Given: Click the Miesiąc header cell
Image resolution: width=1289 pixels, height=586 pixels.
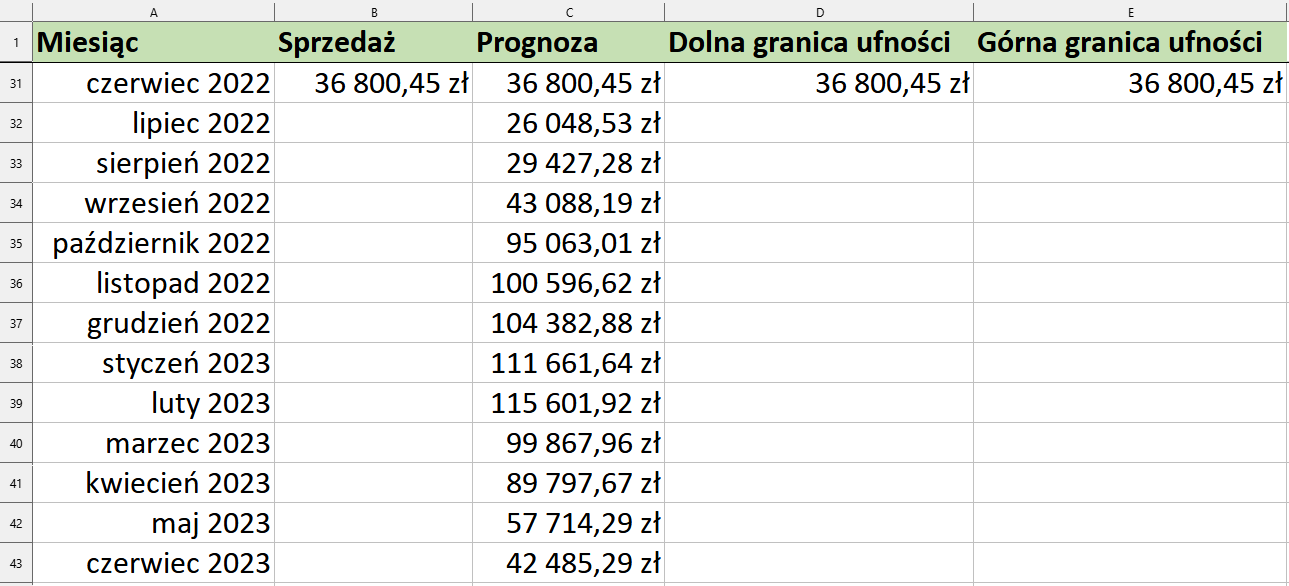Looking at the screenshot, I should pos(154,43).
